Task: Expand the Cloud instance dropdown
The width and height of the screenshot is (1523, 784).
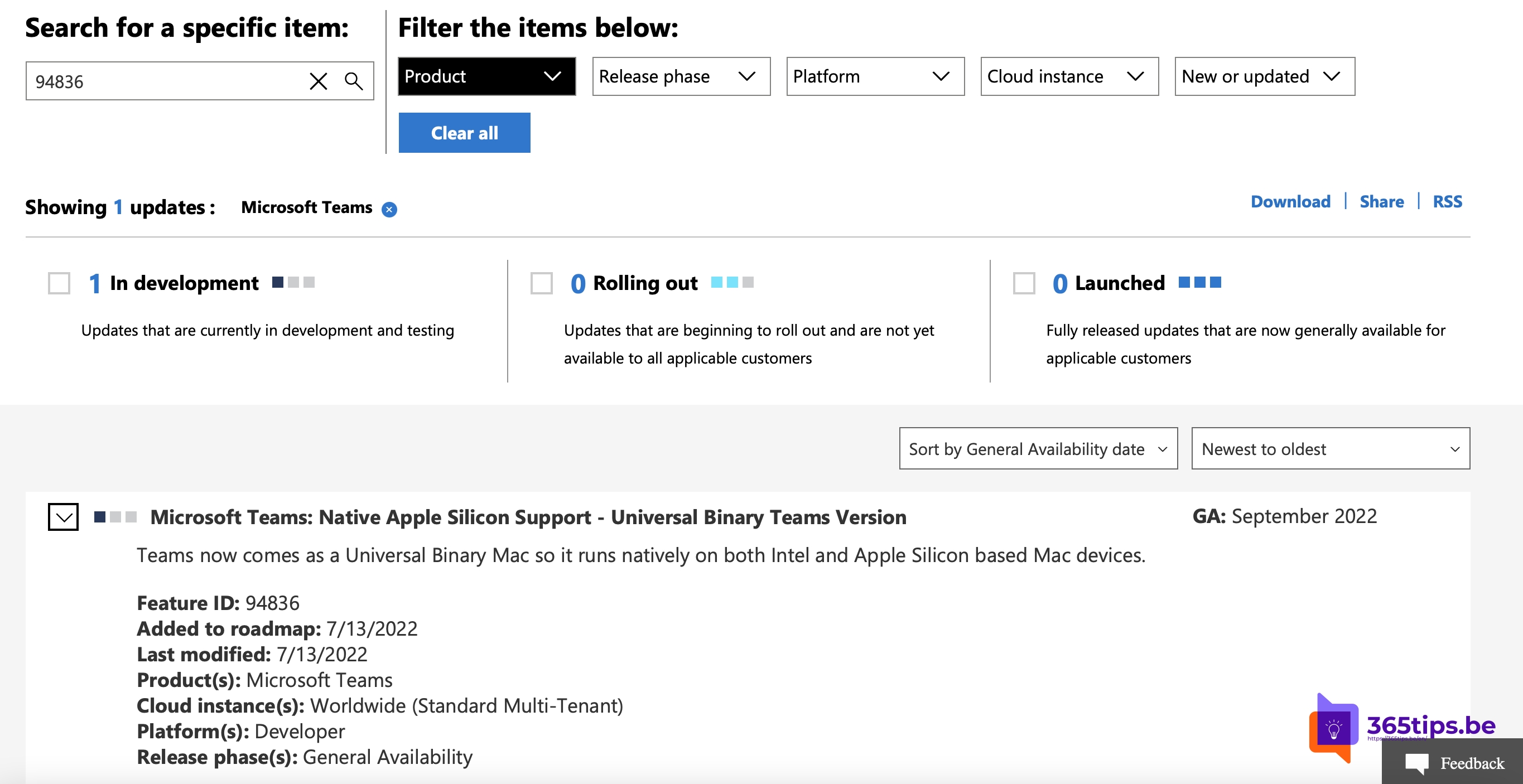Action: [1064, 76]
